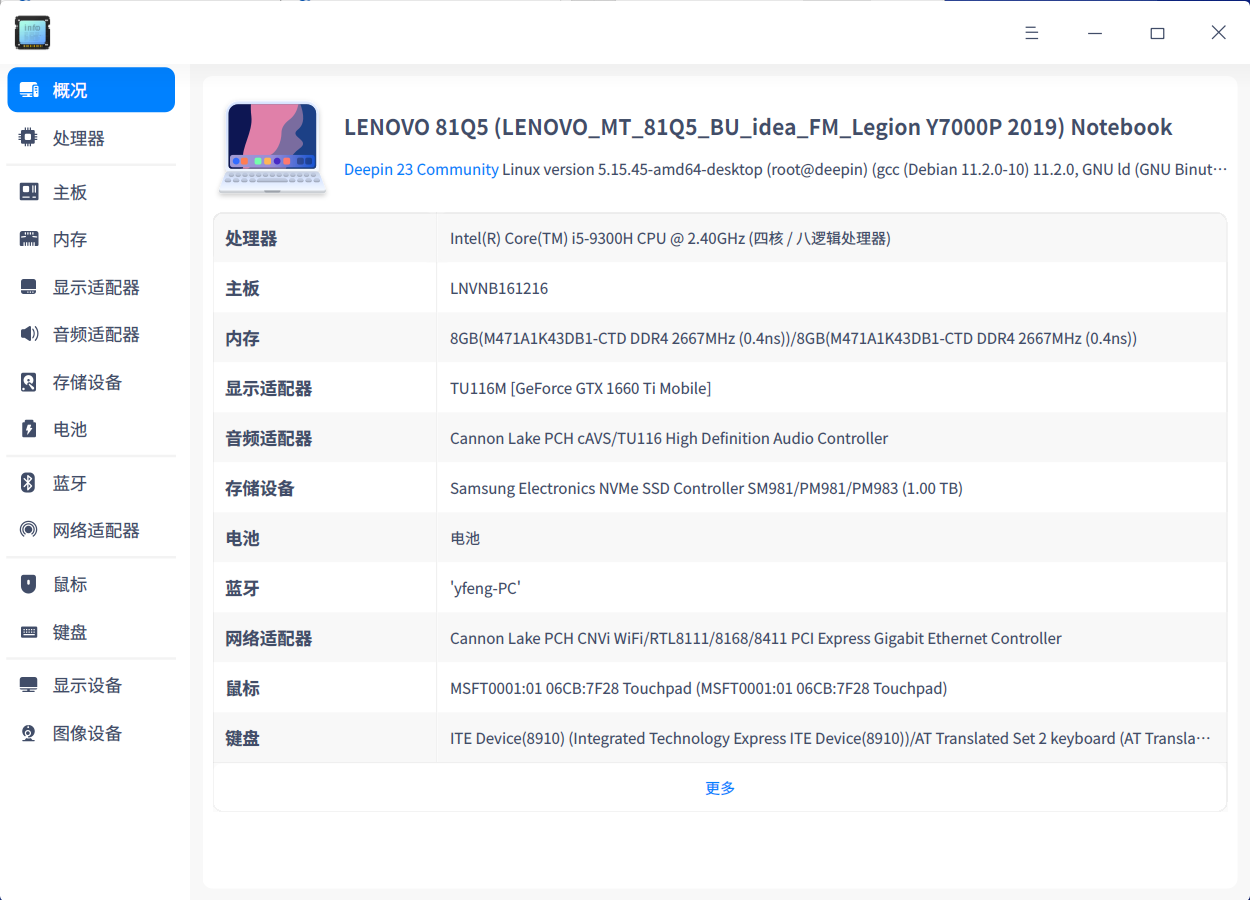Click ITE Device(8910) keyboard value
This screenshot has width=1250, height=900.
[830, 738]
